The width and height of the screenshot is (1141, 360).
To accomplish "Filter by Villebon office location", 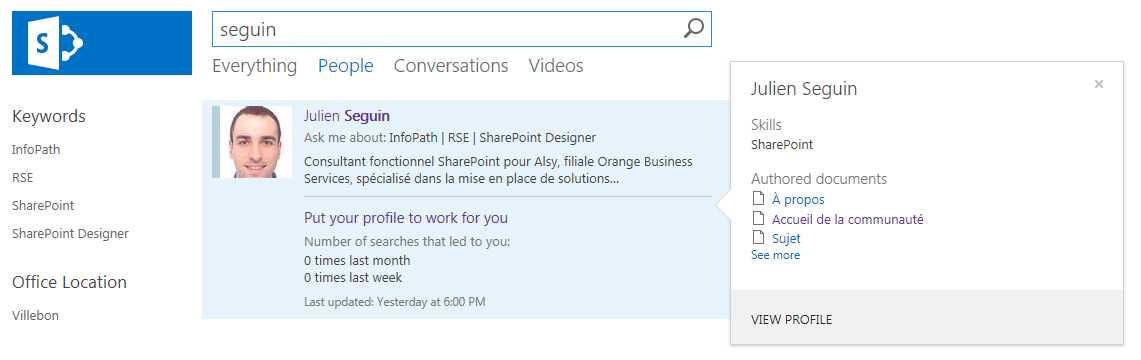I will [36, 316].
